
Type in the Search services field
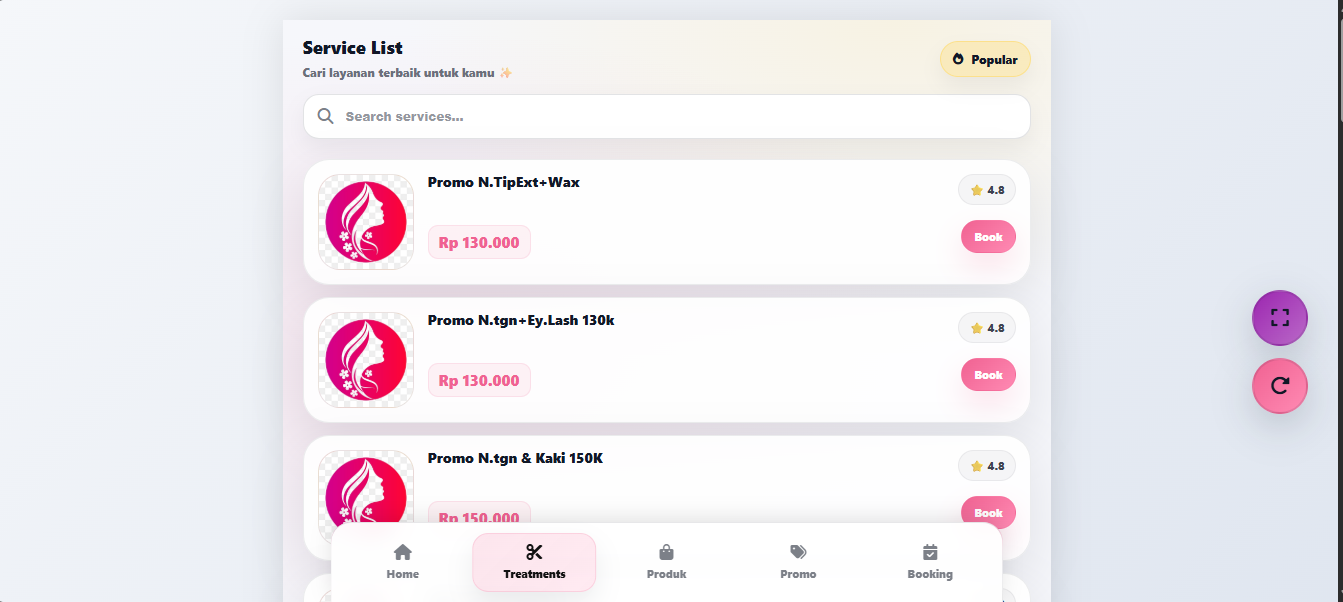tap(680, 116)
